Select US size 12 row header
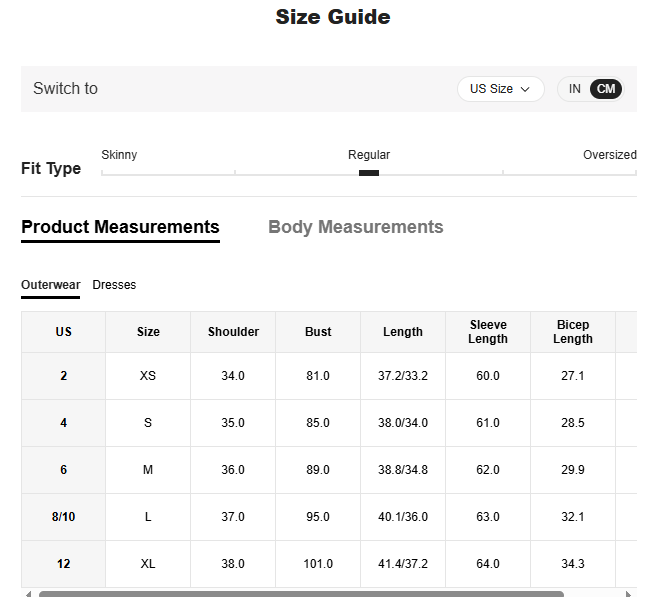 [x=64, y=564]
